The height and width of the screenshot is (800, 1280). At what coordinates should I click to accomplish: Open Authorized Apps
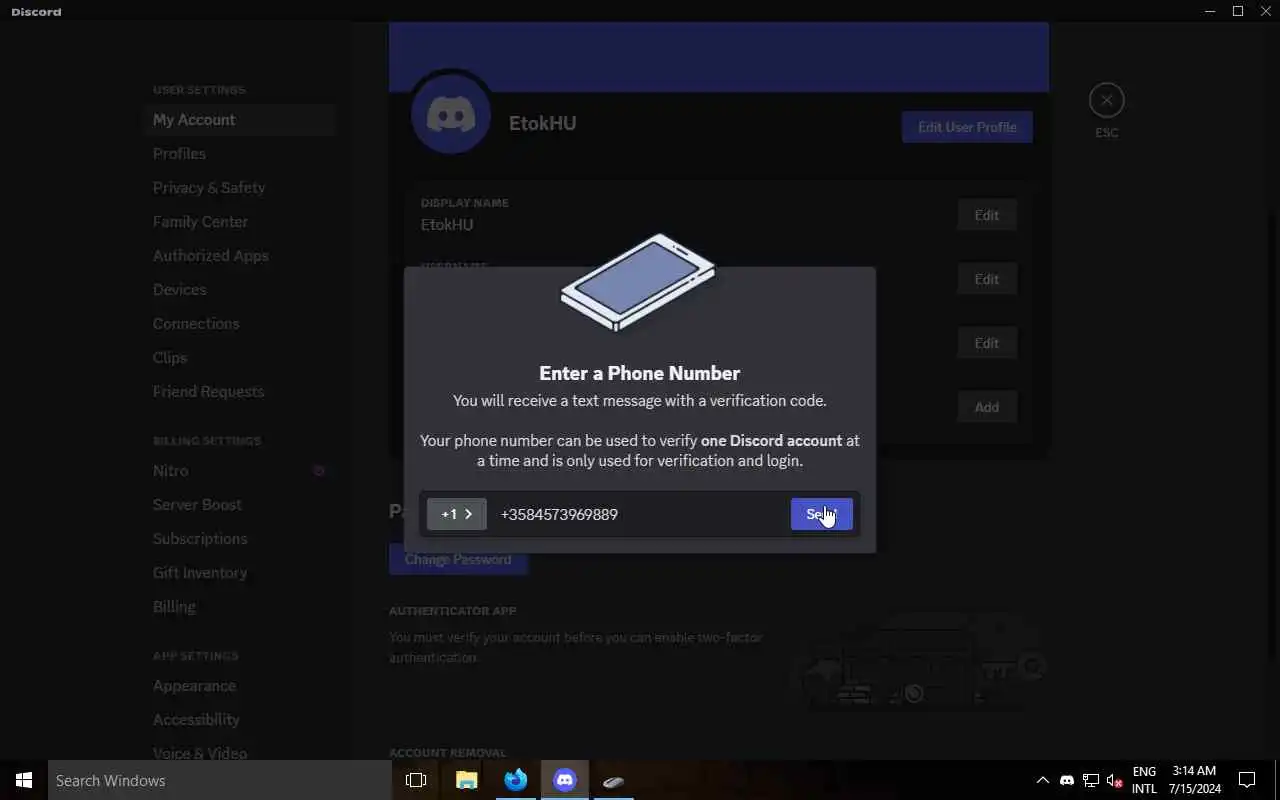(x=239, y=255)
